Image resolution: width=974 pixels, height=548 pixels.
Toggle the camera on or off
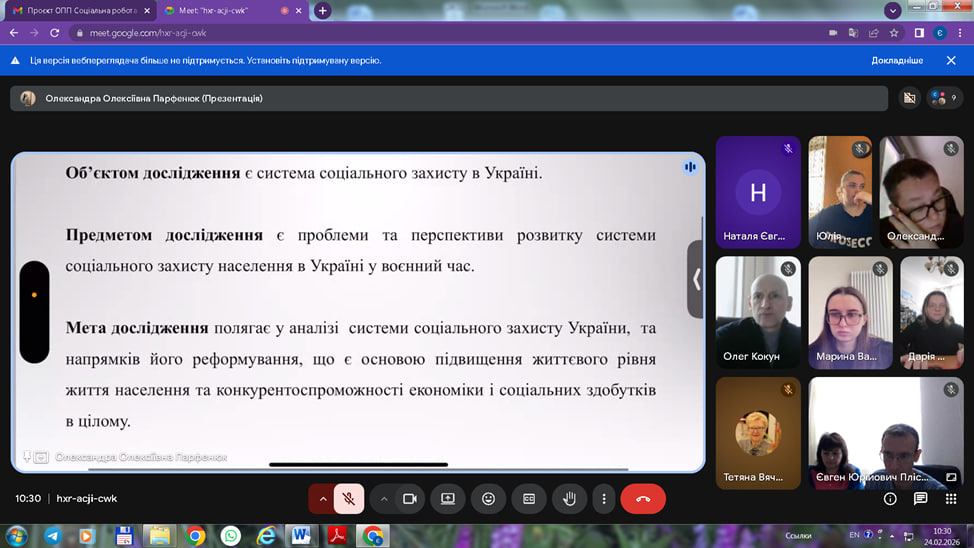pos(409,498)
